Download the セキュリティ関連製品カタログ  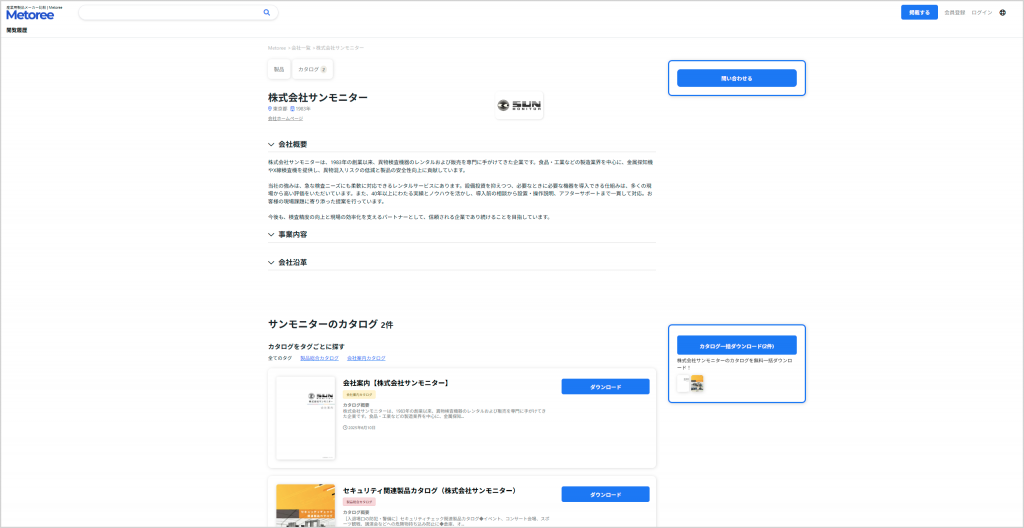click(x=605, y=494)
